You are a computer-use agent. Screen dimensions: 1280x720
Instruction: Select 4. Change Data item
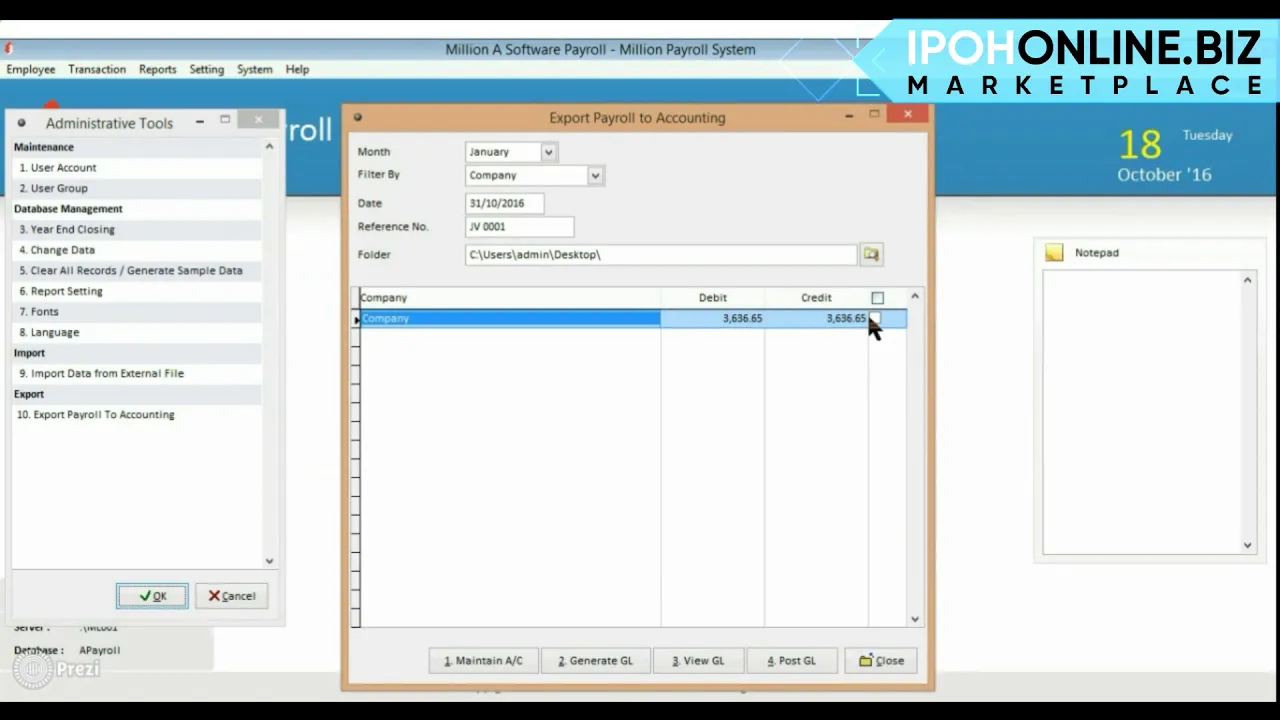[137, 250]
